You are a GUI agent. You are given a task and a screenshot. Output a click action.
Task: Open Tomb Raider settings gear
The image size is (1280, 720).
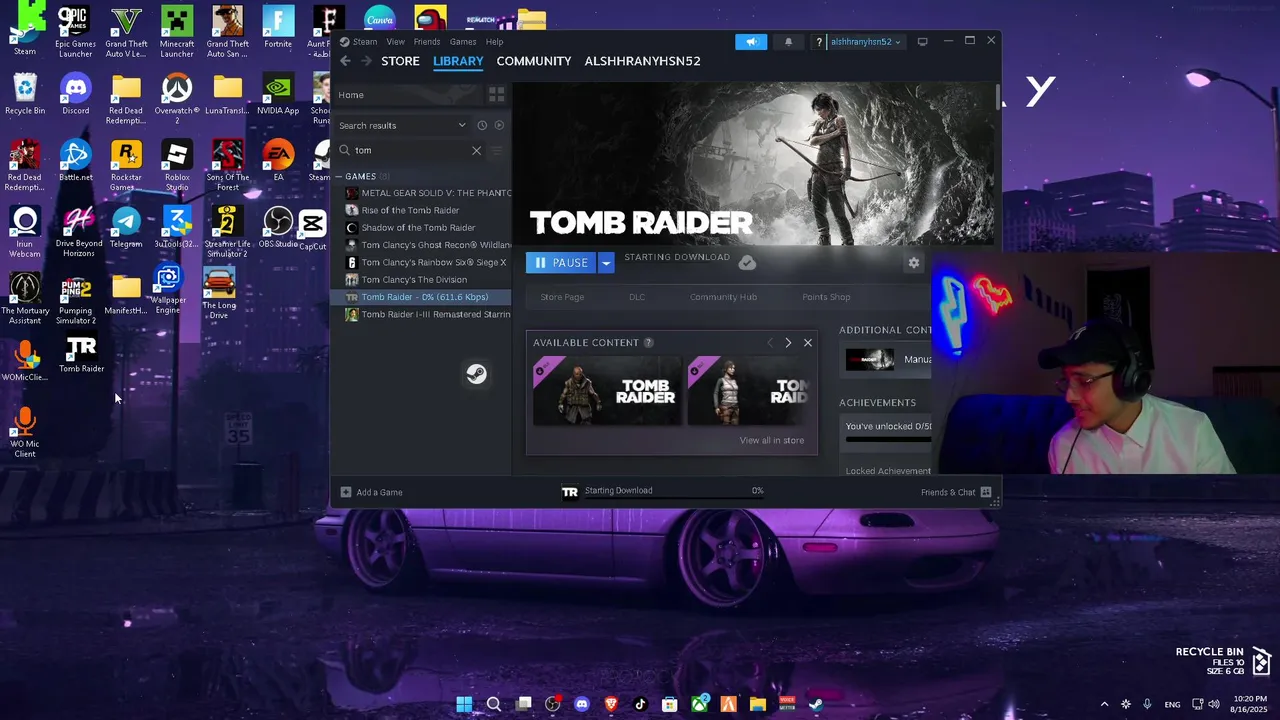(x=913, y=263)
